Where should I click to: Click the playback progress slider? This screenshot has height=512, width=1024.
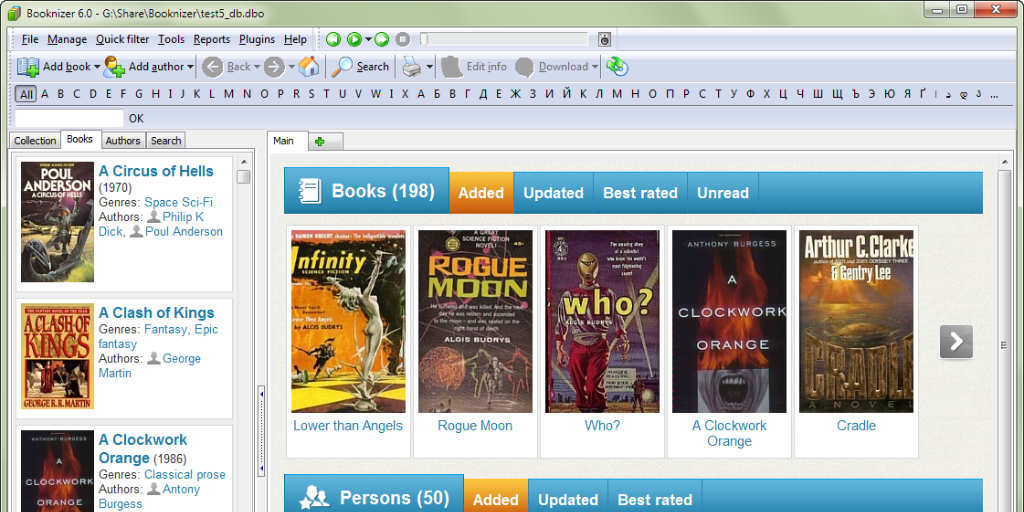pos(504,40)
